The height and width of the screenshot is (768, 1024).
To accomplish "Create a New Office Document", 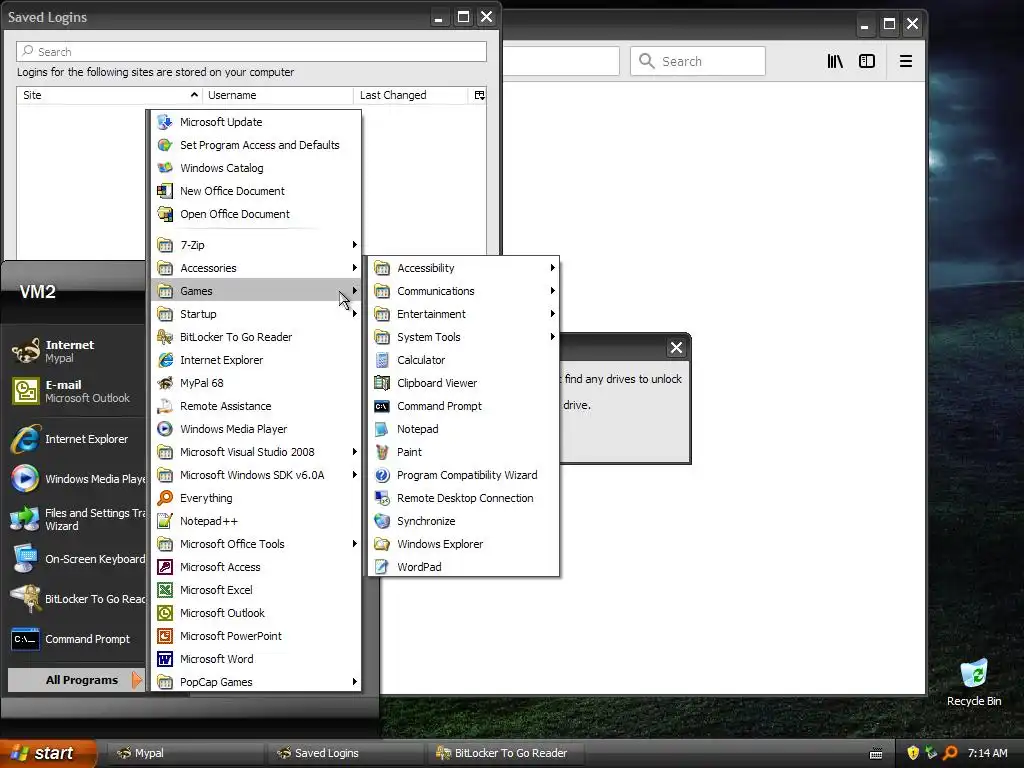I will (x=256, y=191).
